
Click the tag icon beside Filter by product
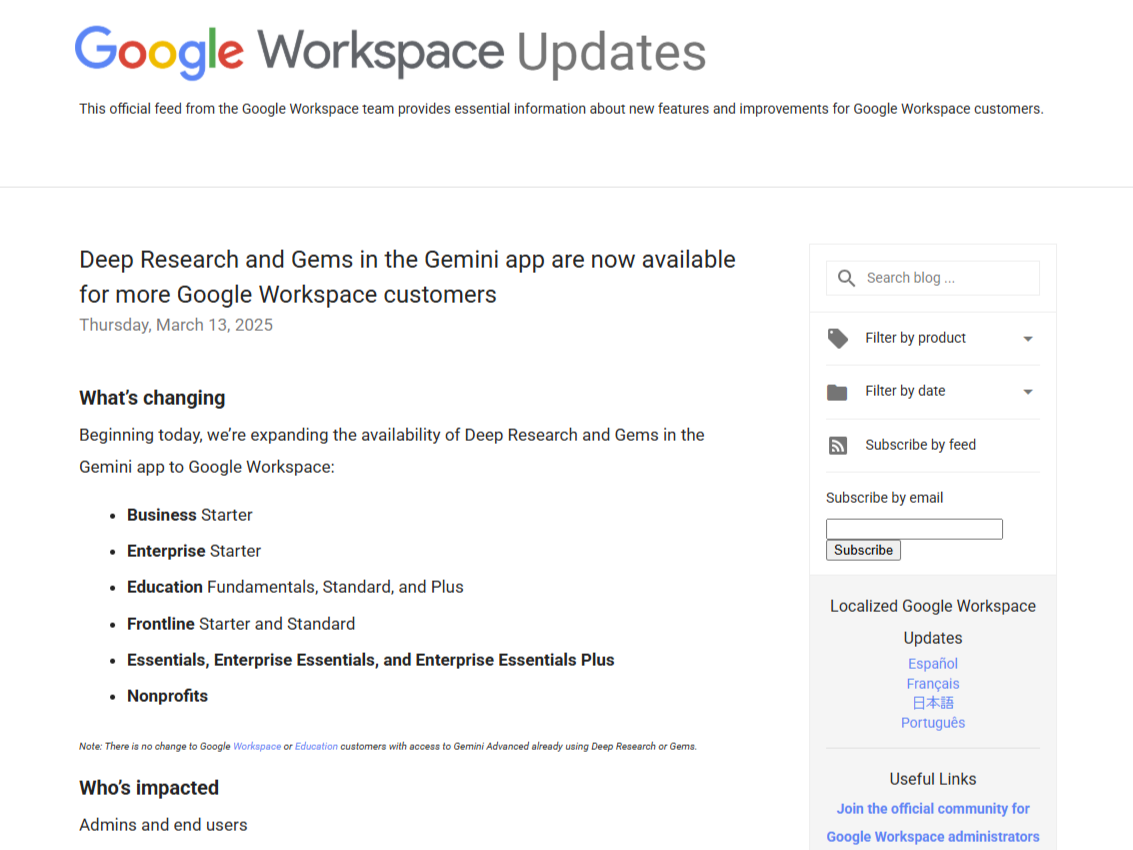(837, 338)
